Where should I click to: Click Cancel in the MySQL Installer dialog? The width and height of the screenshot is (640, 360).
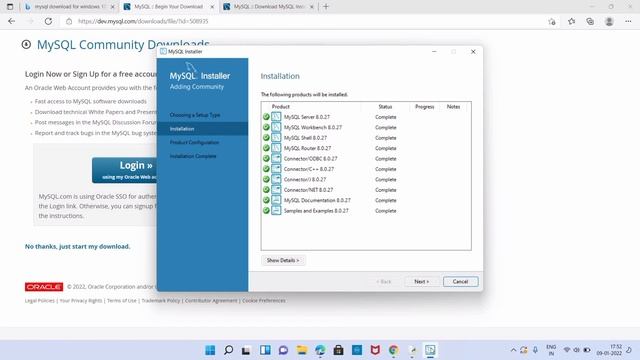(x=460, y=282)
